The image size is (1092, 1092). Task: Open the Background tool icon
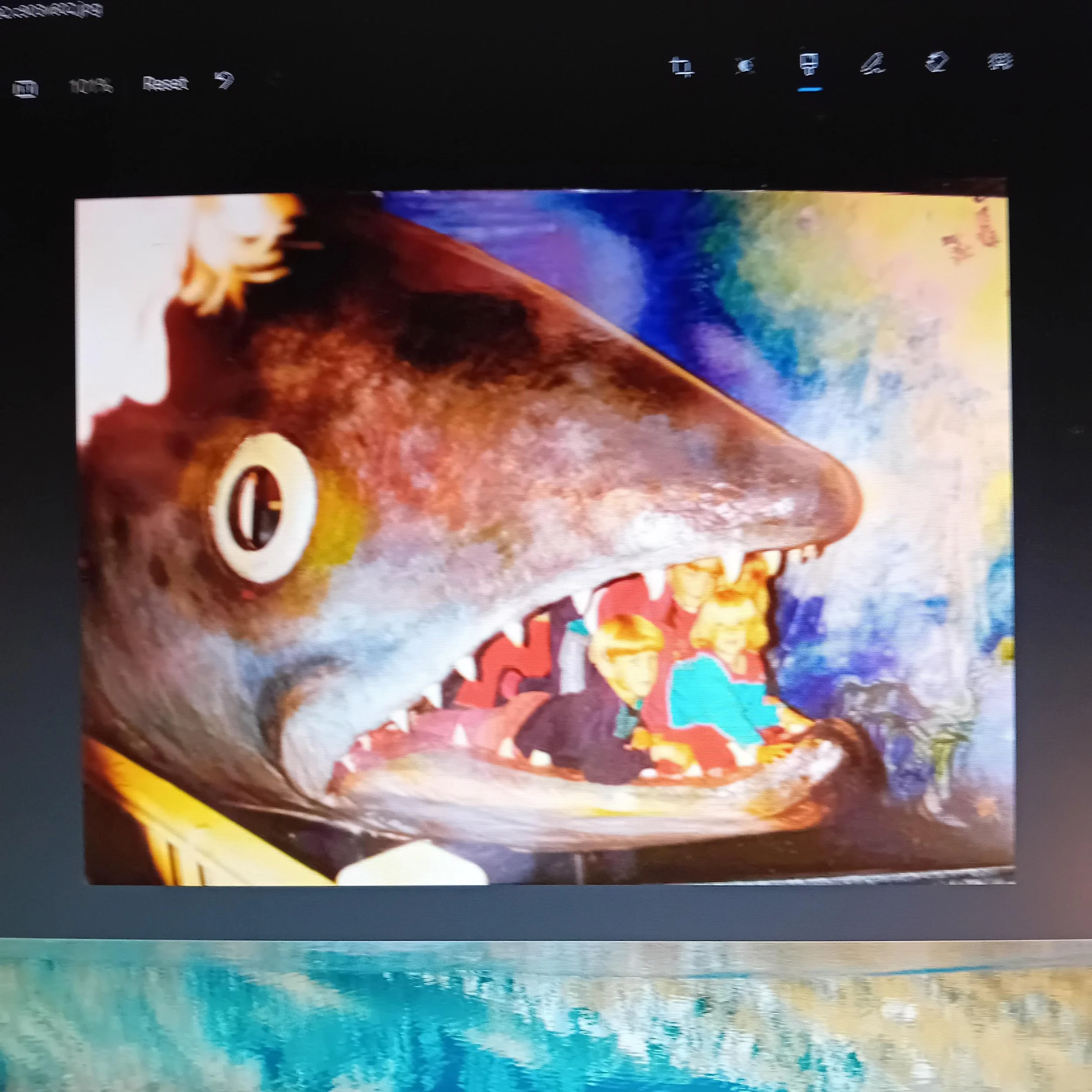coord(1000,62)
